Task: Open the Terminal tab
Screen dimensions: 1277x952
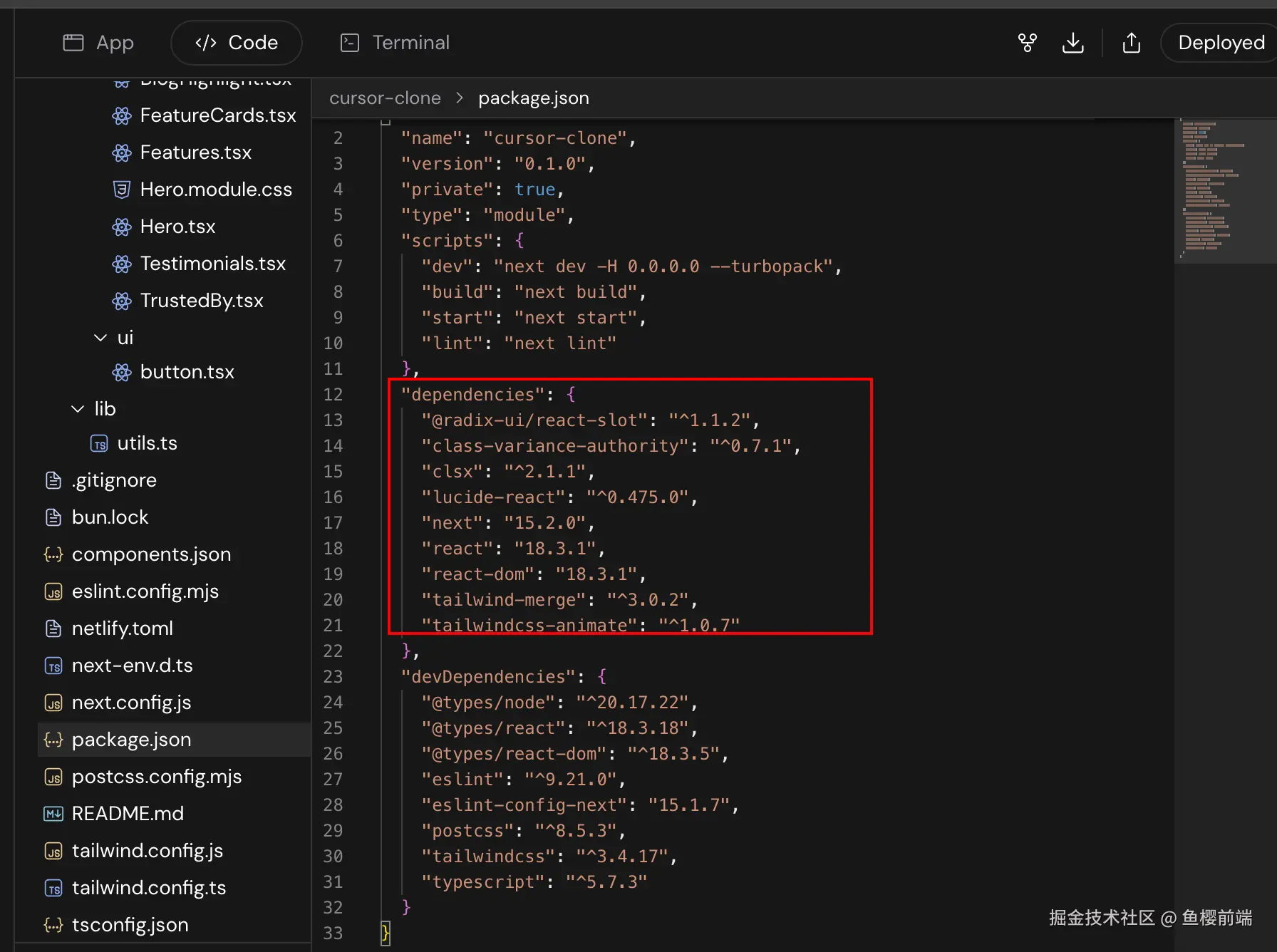Action: (x=395, y=43)
